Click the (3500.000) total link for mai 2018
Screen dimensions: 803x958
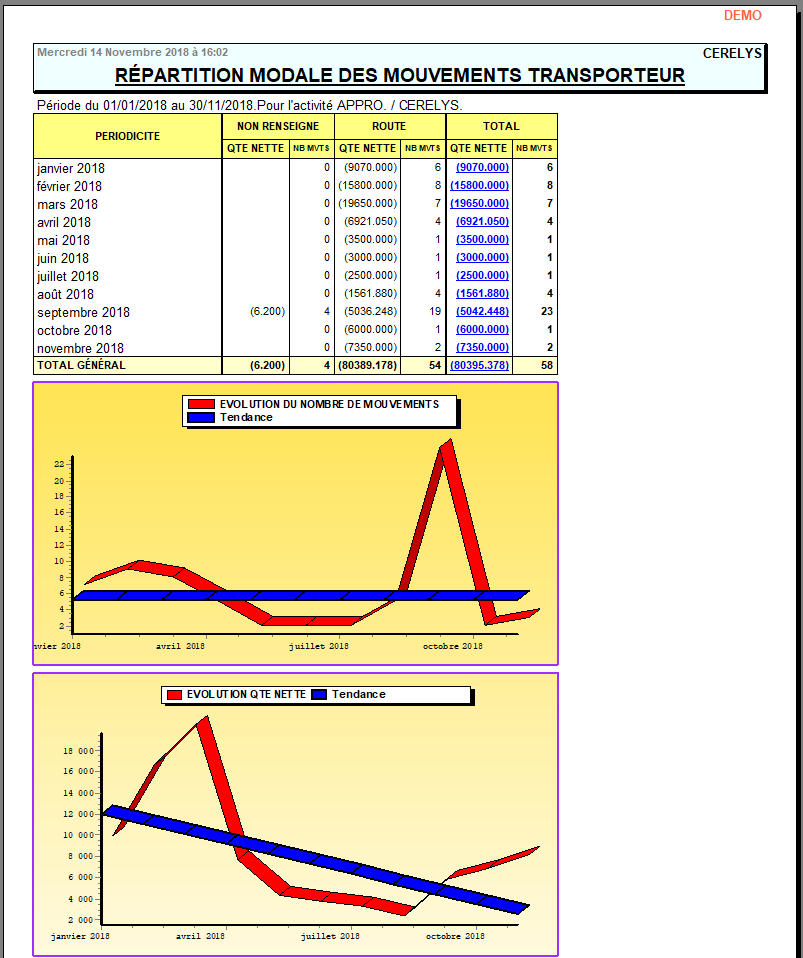tap(482, 240)
